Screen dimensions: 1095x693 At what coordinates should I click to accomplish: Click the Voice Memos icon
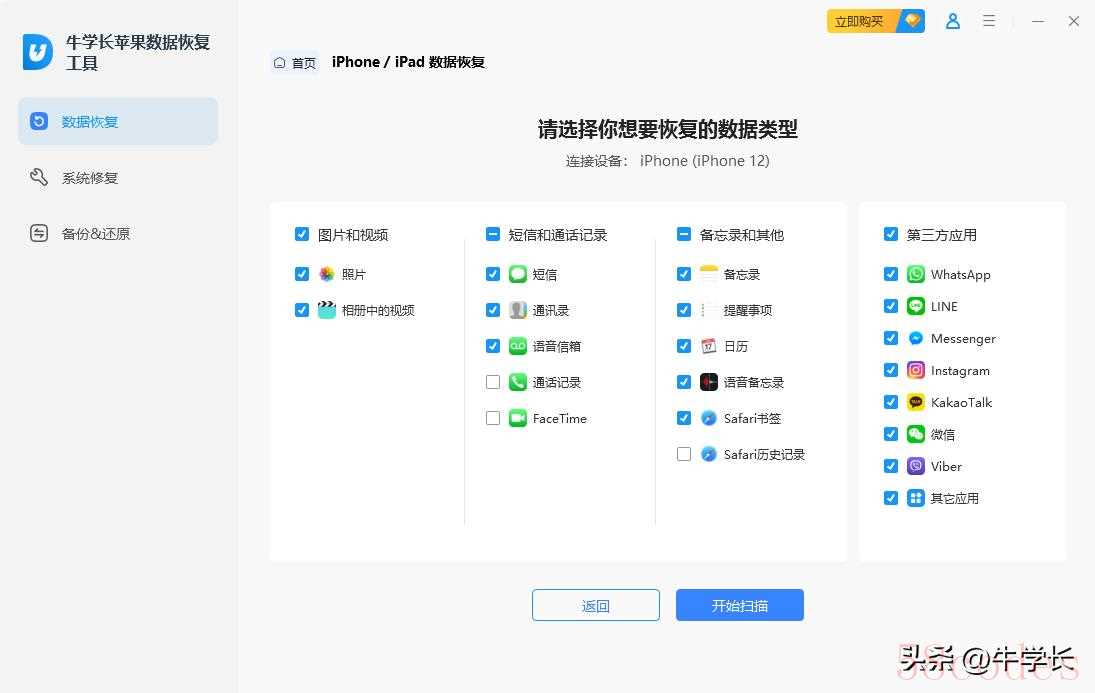tap(709, 382)
